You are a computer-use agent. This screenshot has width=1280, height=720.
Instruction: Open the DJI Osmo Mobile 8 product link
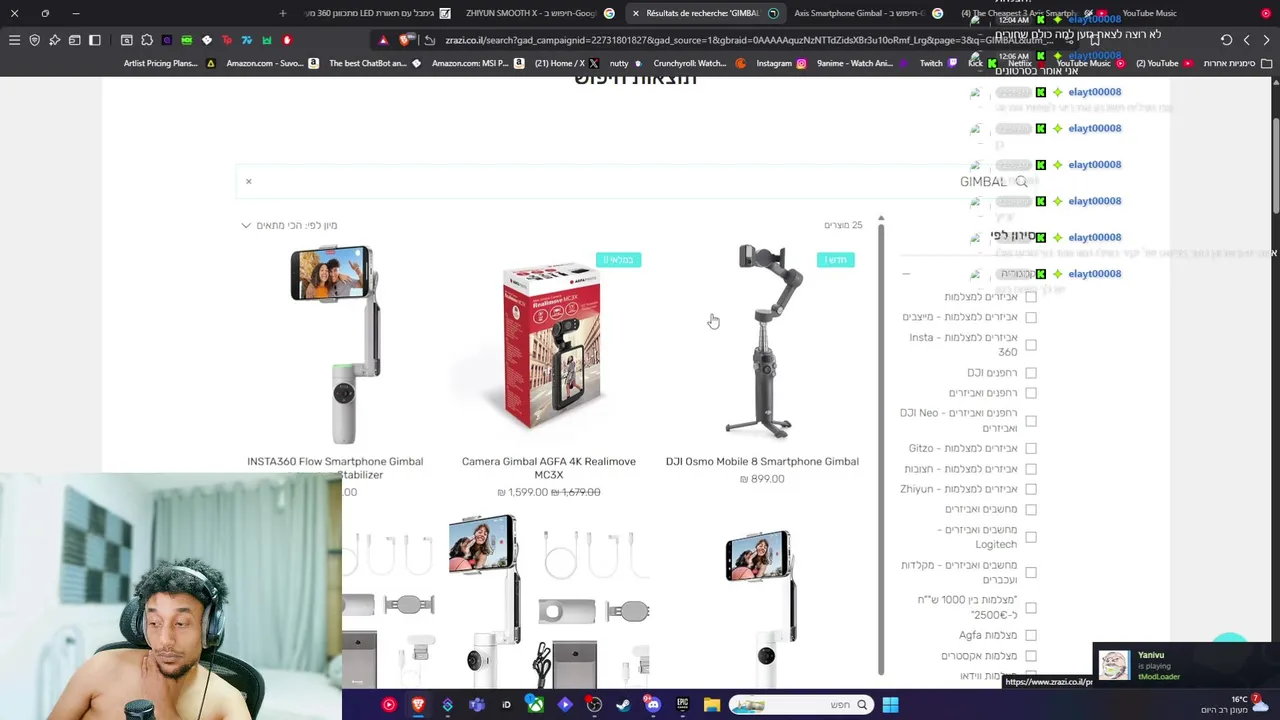[x=762, y=461]
